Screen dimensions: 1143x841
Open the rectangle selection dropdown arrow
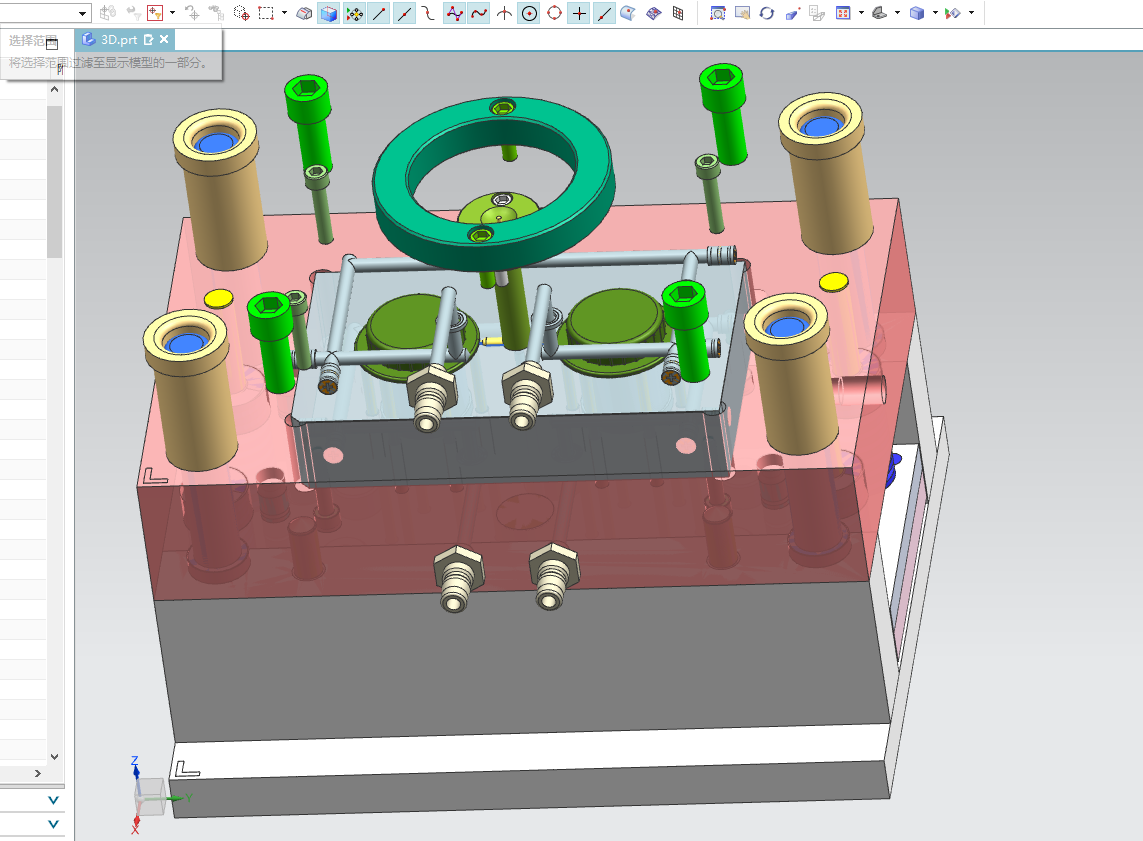284,12
